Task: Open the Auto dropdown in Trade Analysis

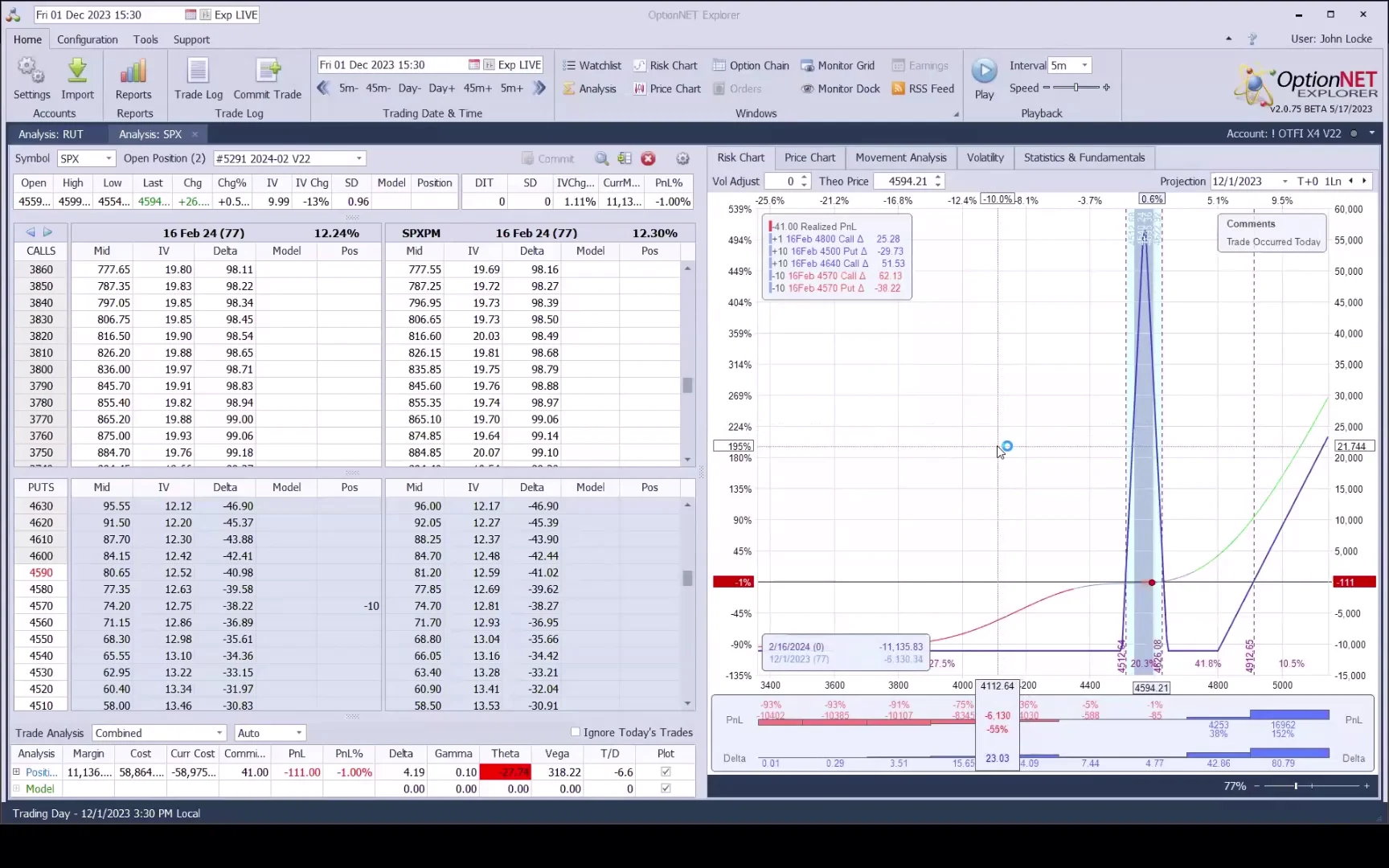Action: point(299,733)
